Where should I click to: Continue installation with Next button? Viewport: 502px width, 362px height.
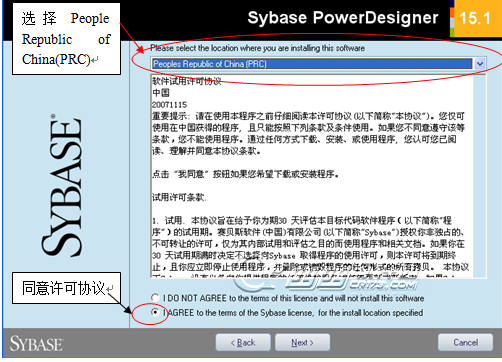pyautogui.click(x=302, y=343)
